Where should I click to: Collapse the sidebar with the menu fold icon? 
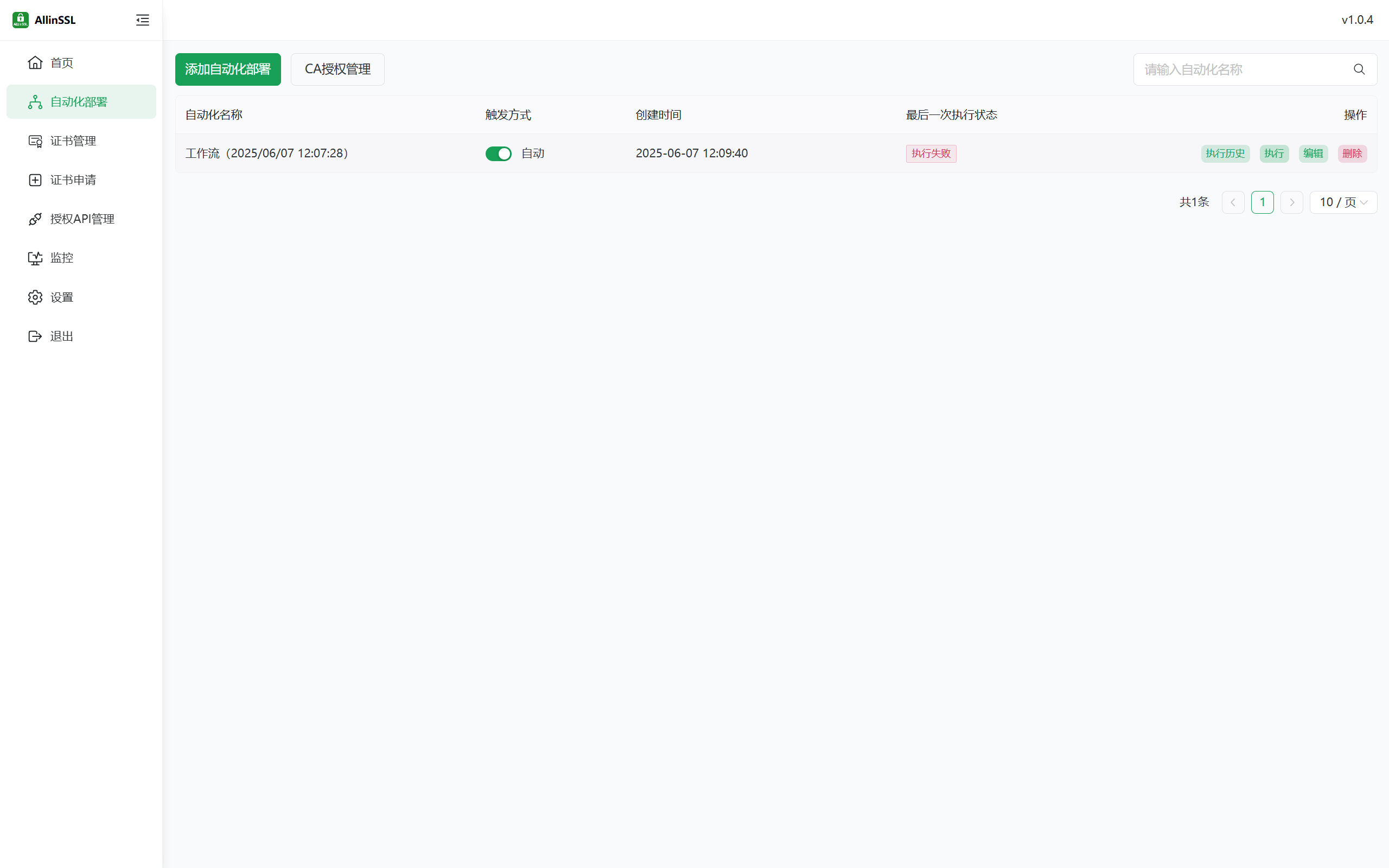click(x=142, y=20)
